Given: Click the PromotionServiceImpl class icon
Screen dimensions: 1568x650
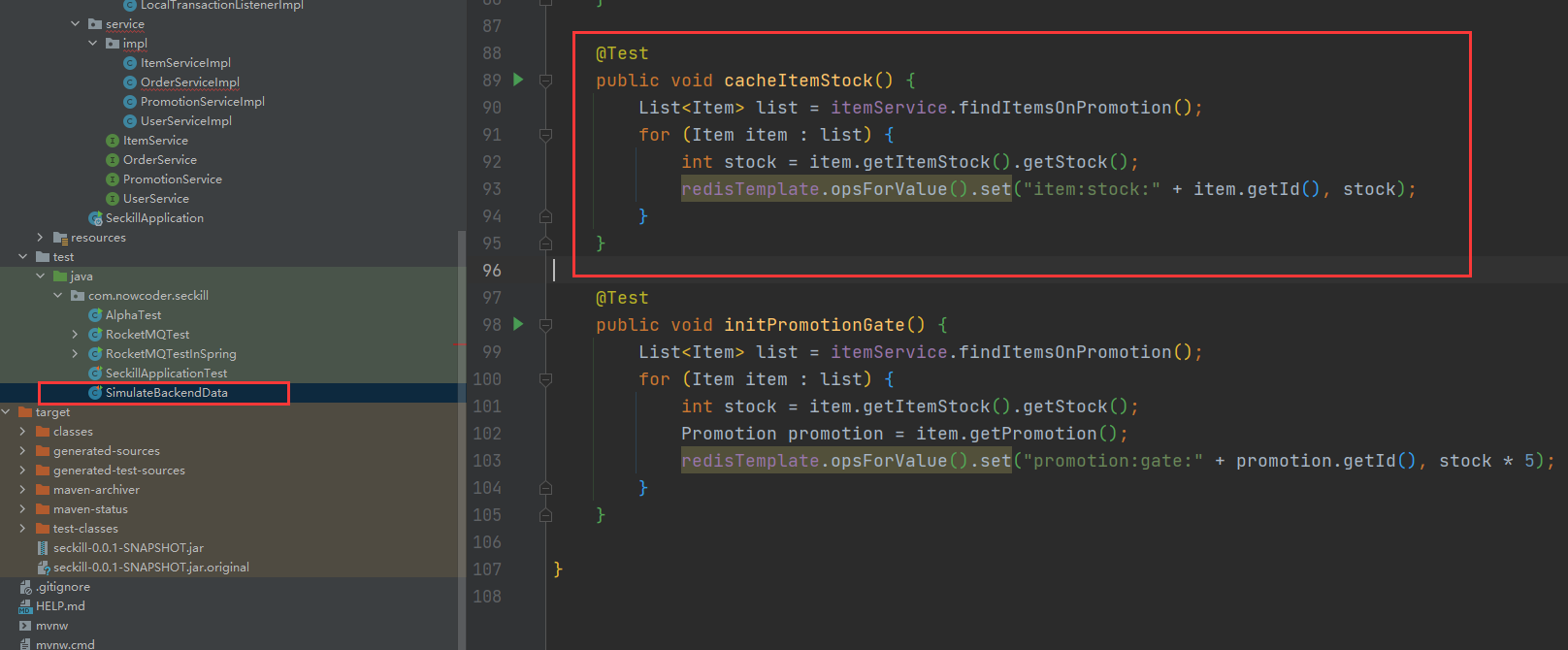Looking at the screenshot, I should tap(130, 102).
